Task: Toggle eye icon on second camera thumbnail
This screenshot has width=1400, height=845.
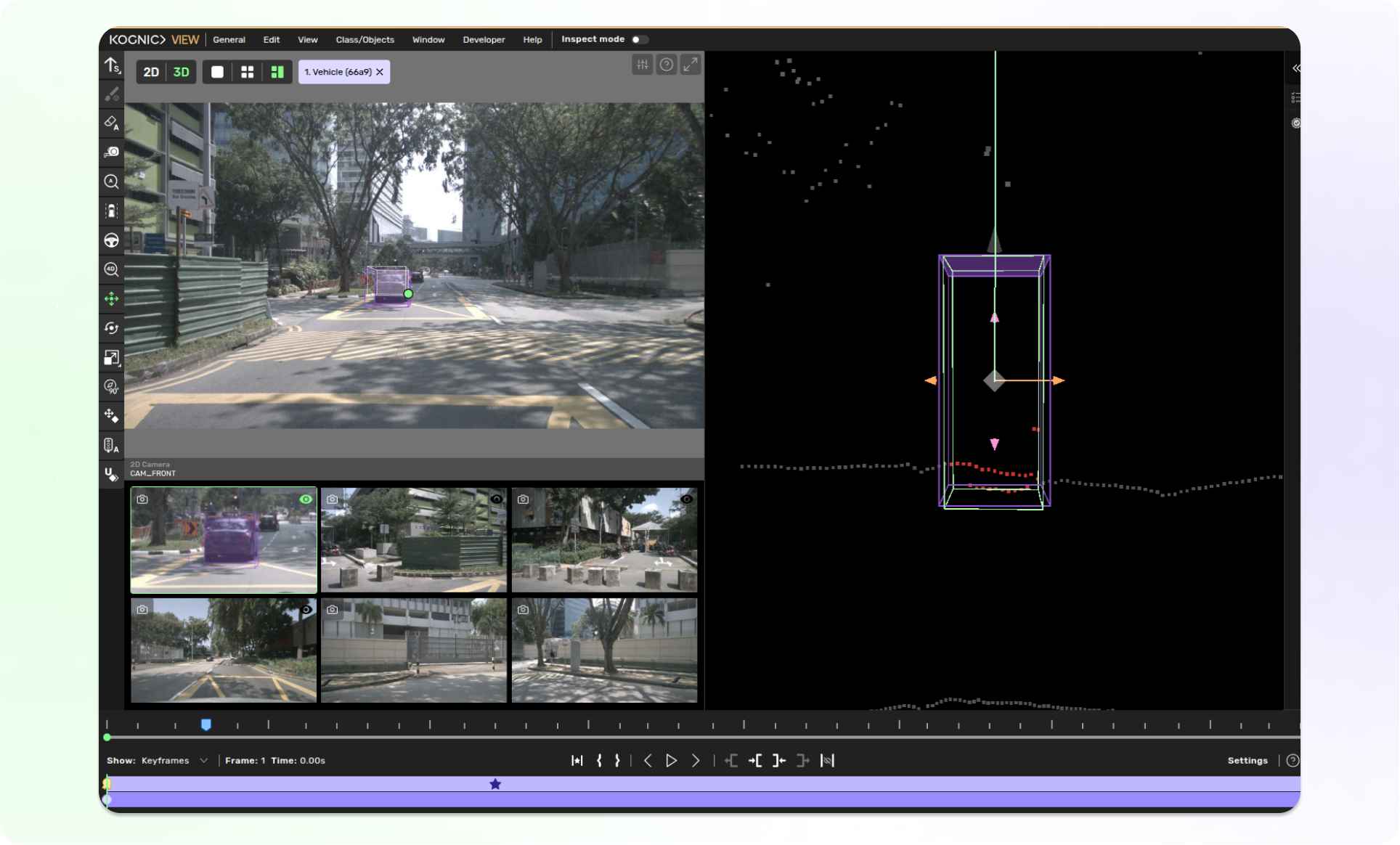Action: [497, 499]
